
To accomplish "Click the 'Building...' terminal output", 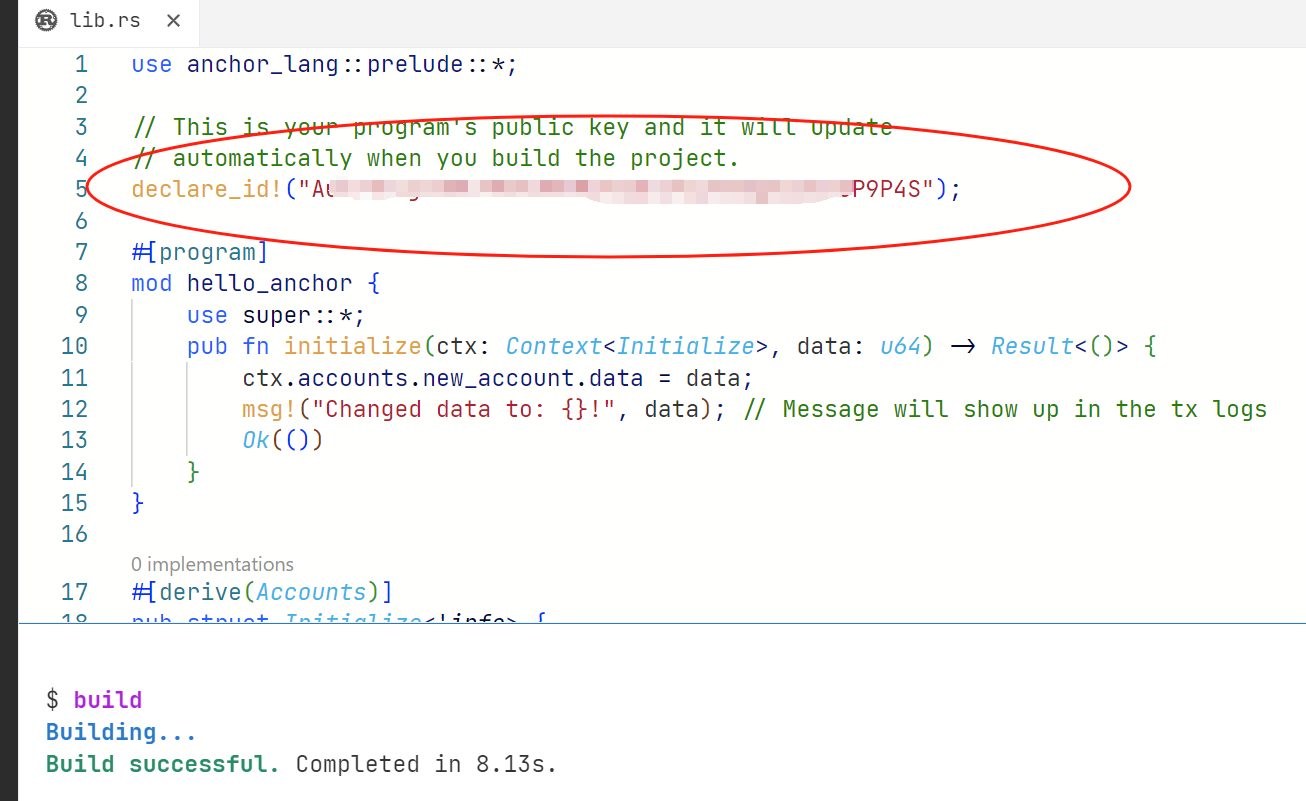I will click(121, 732).
